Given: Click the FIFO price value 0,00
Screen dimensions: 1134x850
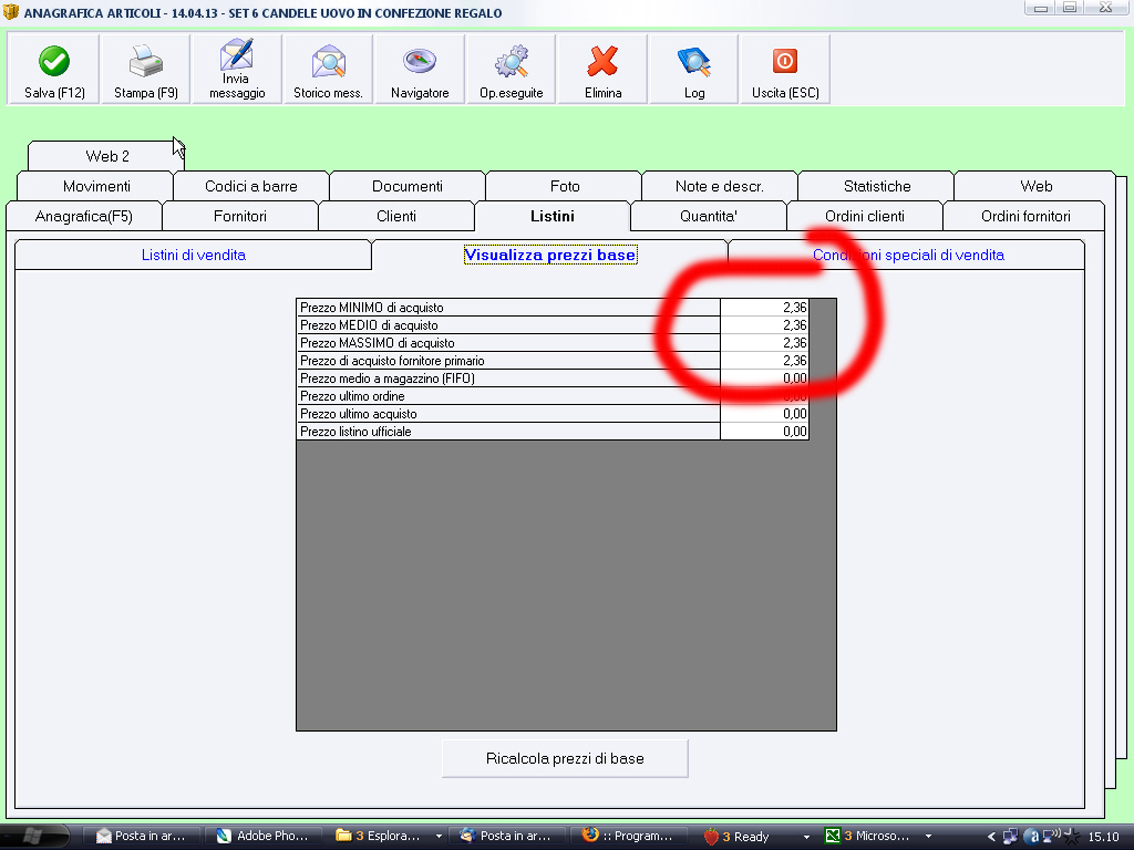Looking at the screenshot, I should click(764, 378).
